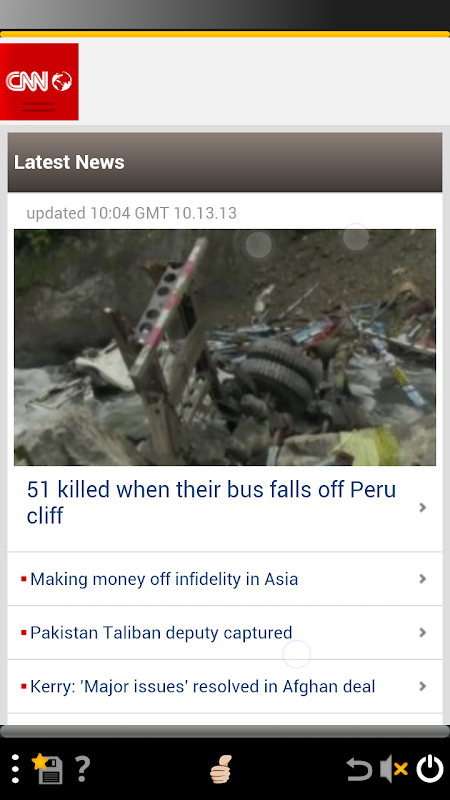Read 'Pakistan Taliban deputy captured' story

coord(161,633)
